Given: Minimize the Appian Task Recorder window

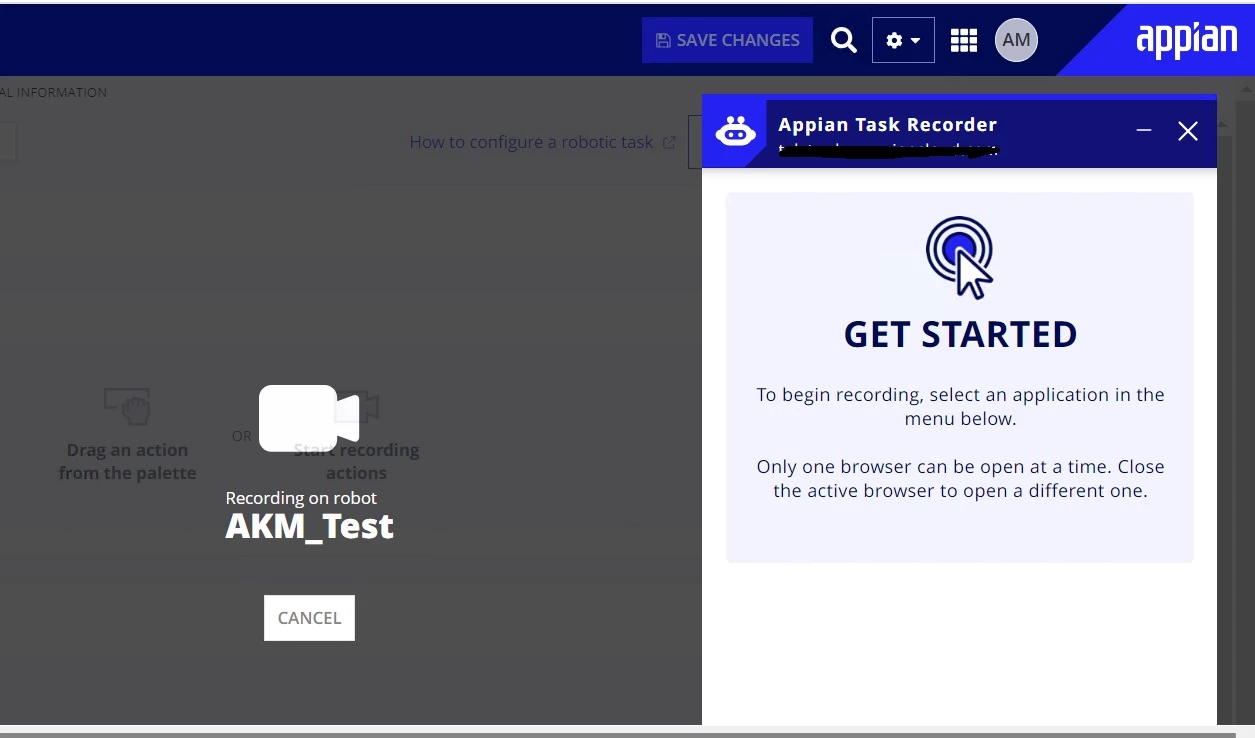Looking at the screenshot, I should 1144,131.
